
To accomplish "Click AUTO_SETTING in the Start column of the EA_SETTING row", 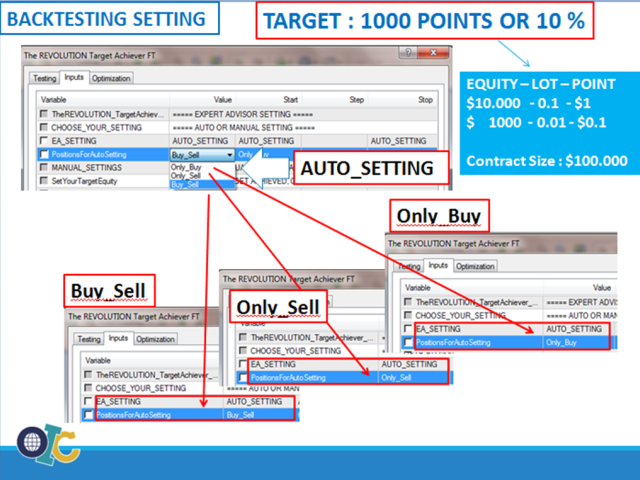I will [266, 141].
